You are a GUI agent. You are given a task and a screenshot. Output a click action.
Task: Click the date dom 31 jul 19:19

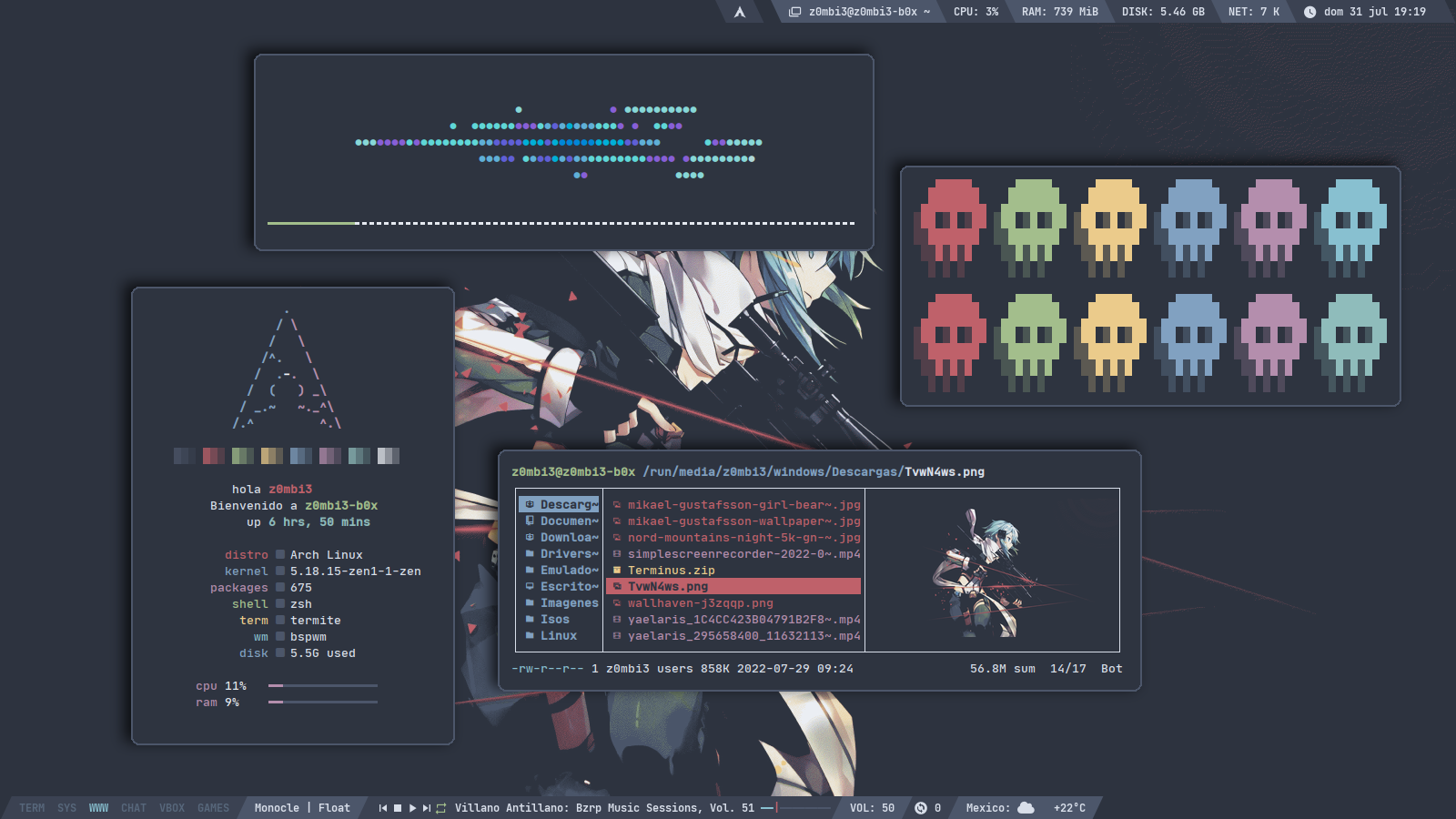coord(1375,12)
